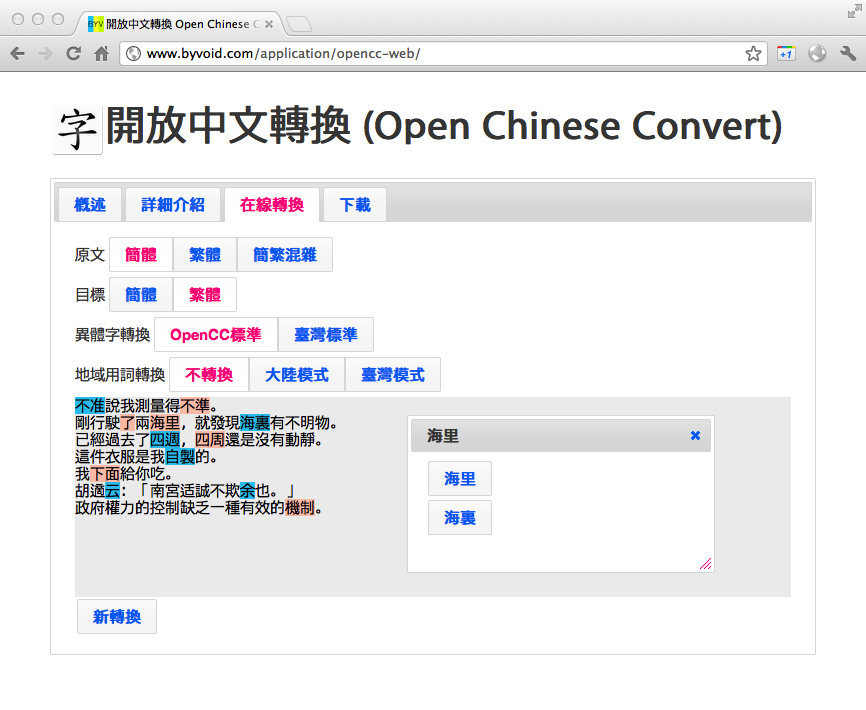866x710 pixels.
Task: Open a new browser tab
Action: pos(299,24)
